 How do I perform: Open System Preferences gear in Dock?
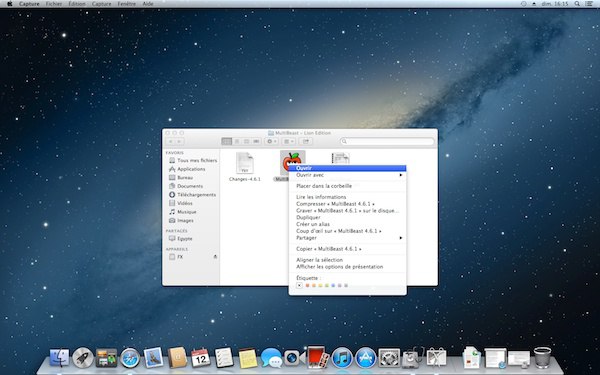389,358
